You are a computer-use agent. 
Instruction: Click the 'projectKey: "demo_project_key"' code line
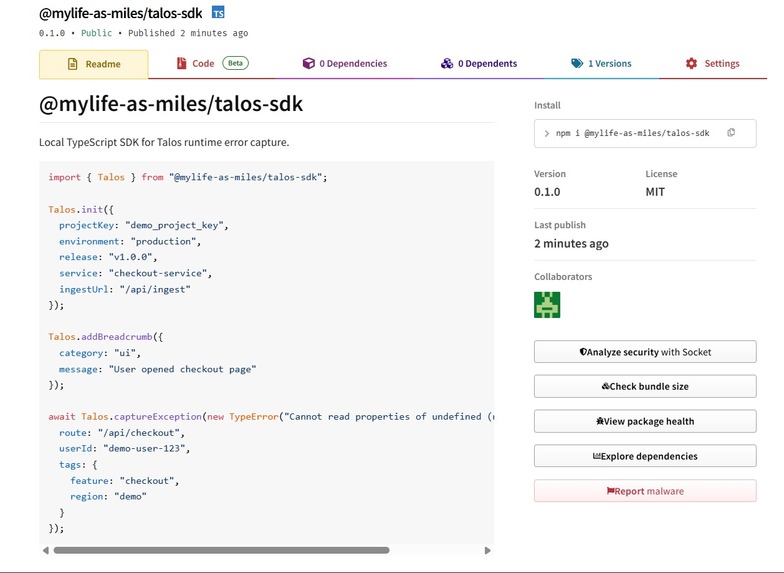[144, 226]
